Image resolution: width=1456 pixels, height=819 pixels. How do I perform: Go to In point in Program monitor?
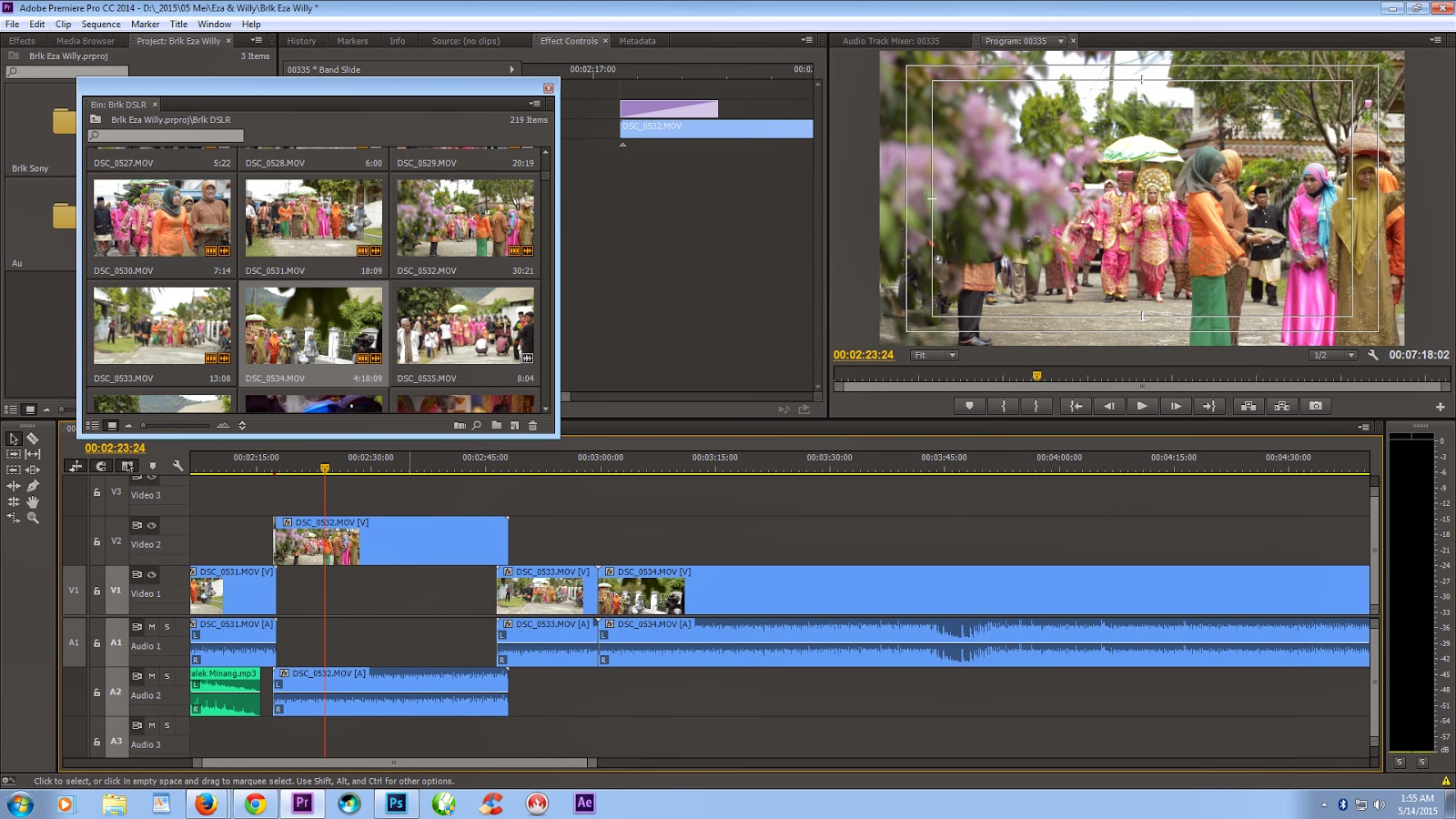pyautogui.click(x=1076, y=406)
